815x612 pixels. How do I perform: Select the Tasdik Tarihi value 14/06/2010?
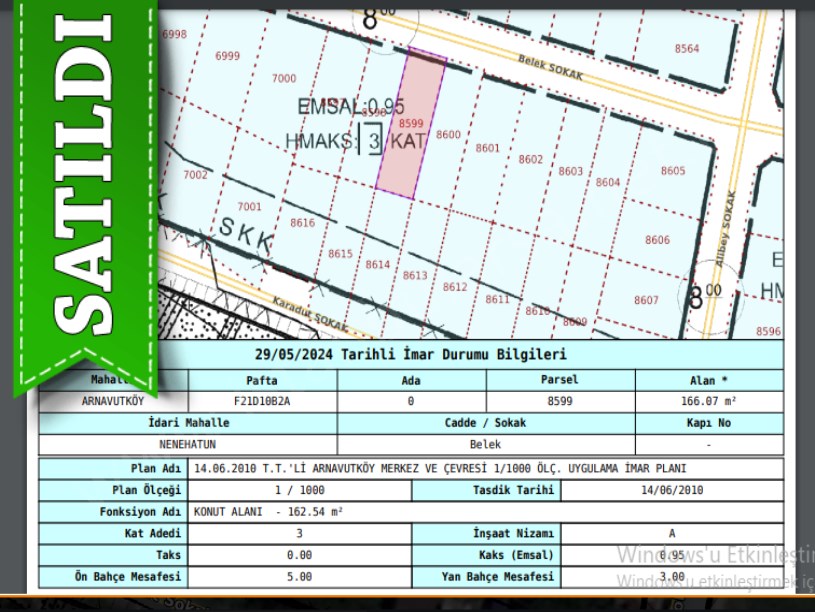click(x=671, y=490)
